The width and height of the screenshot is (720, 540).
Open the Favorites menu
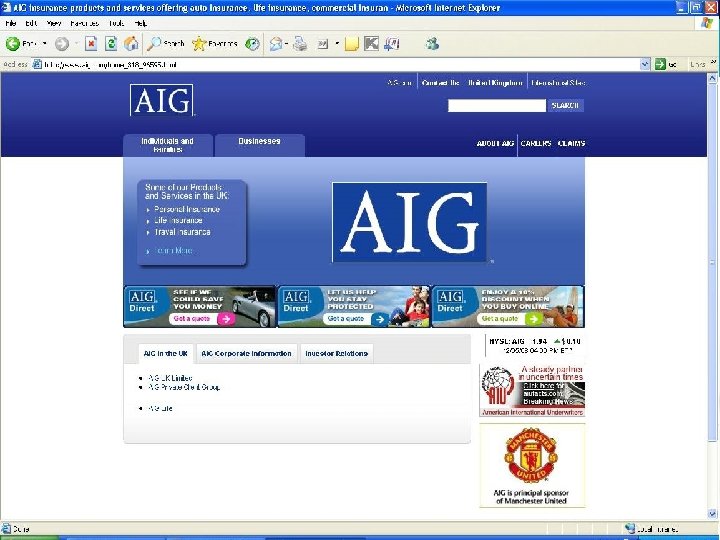pos(84,23)
